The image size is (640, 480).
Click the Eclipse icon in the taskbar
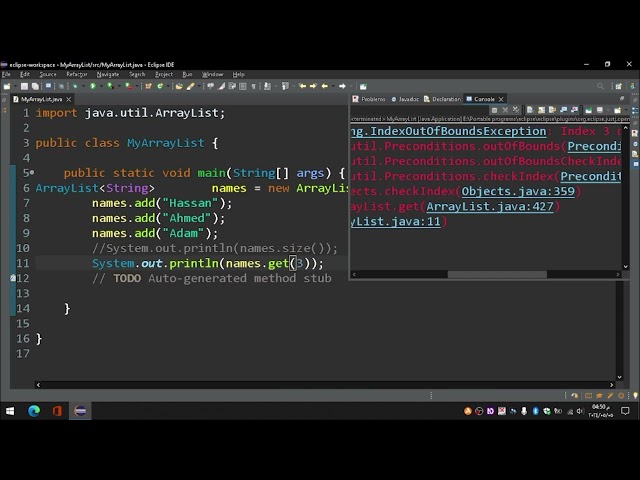pos(80,411)
